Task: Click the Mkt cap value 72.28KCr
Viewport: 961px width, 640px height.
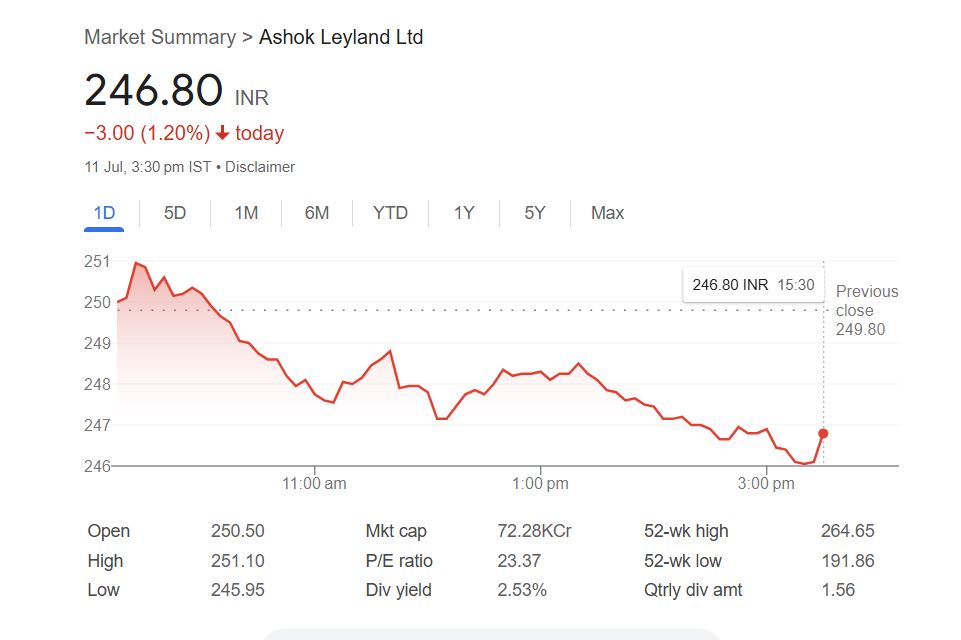Action: point(534,531)
